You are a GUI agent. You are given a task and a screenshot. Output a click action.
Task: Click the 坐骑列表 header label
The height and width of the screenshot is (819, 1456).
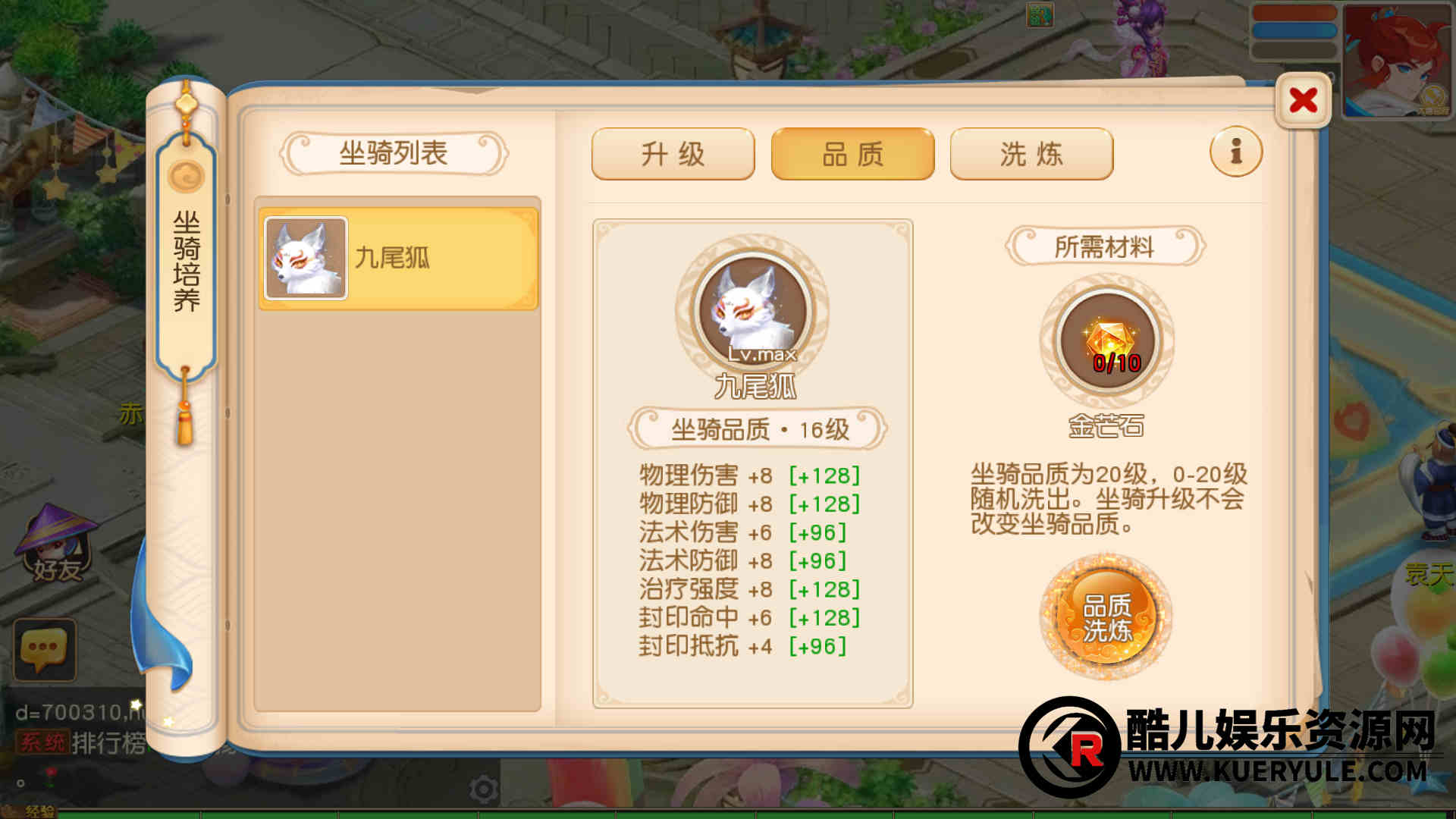click(x=394, y=154)
